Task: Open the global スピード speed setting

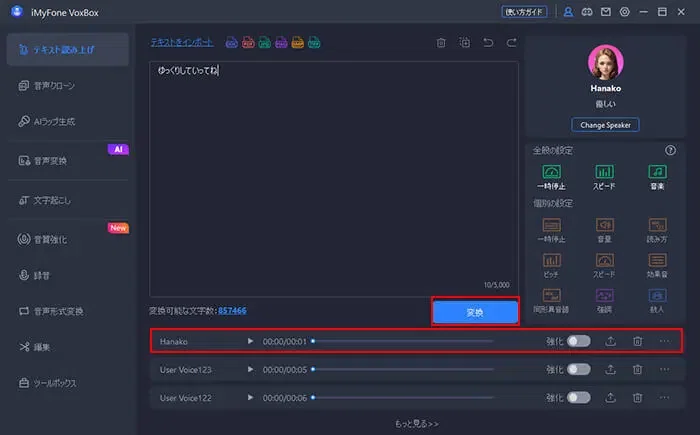Action: (604, 177)
